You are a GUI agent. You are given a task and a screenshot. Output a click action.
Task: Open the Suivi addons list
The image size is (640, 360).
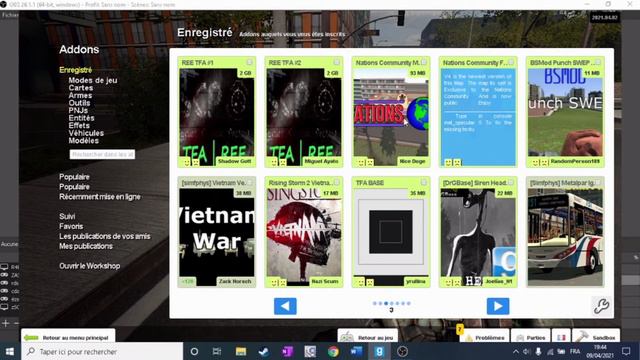67,216
